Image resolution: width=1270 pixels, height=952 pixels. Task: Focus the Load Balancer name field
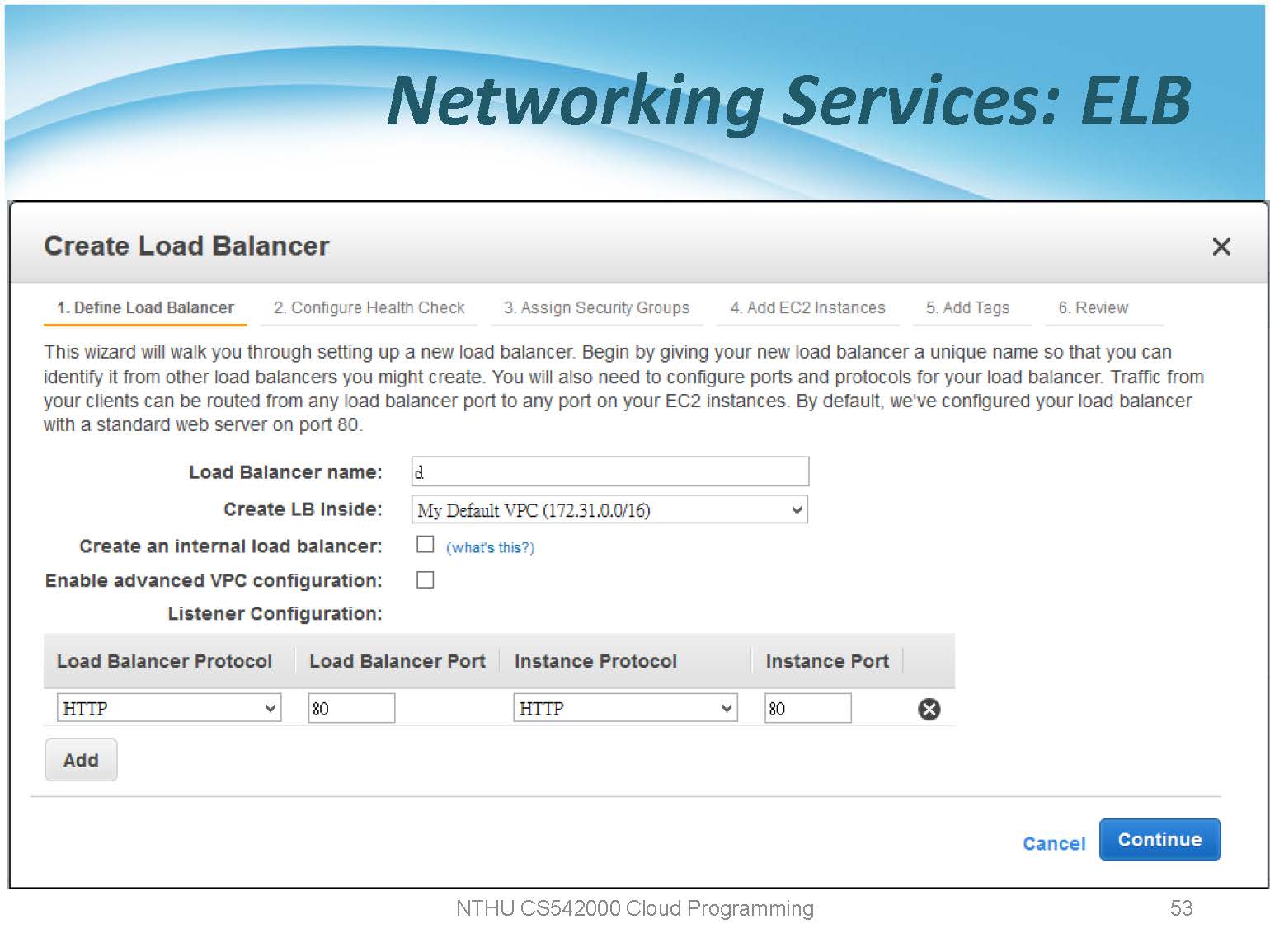click(609, 472)
